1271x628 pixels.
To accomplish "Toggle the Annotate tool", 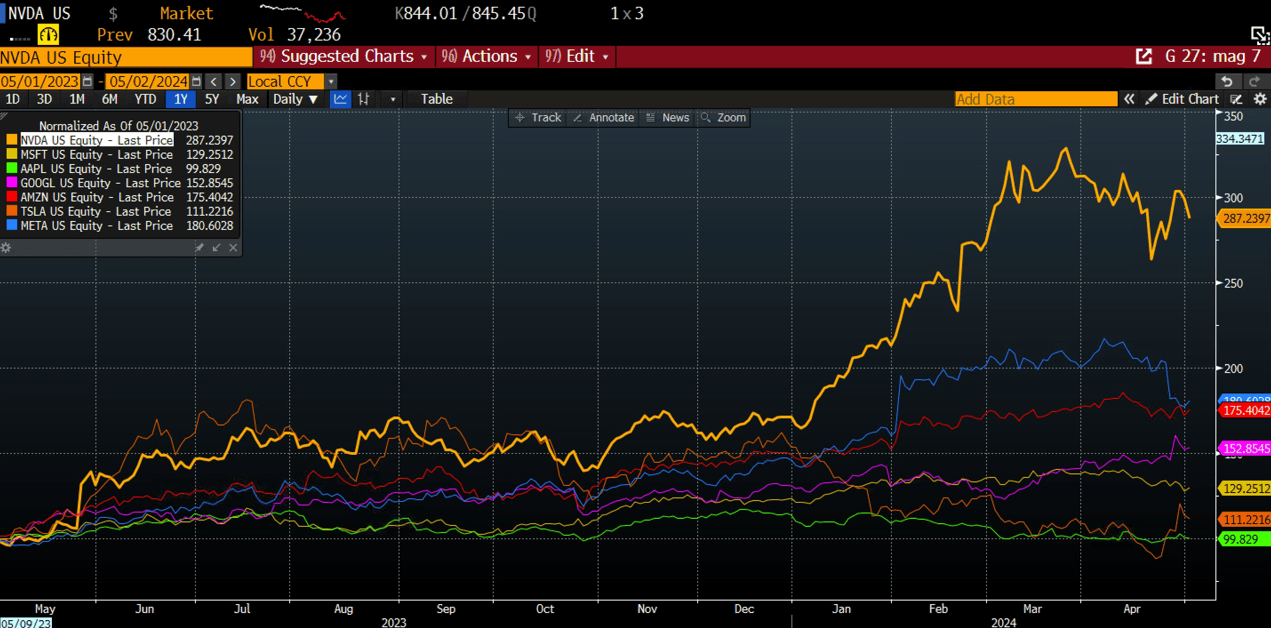I will (602, 118).
